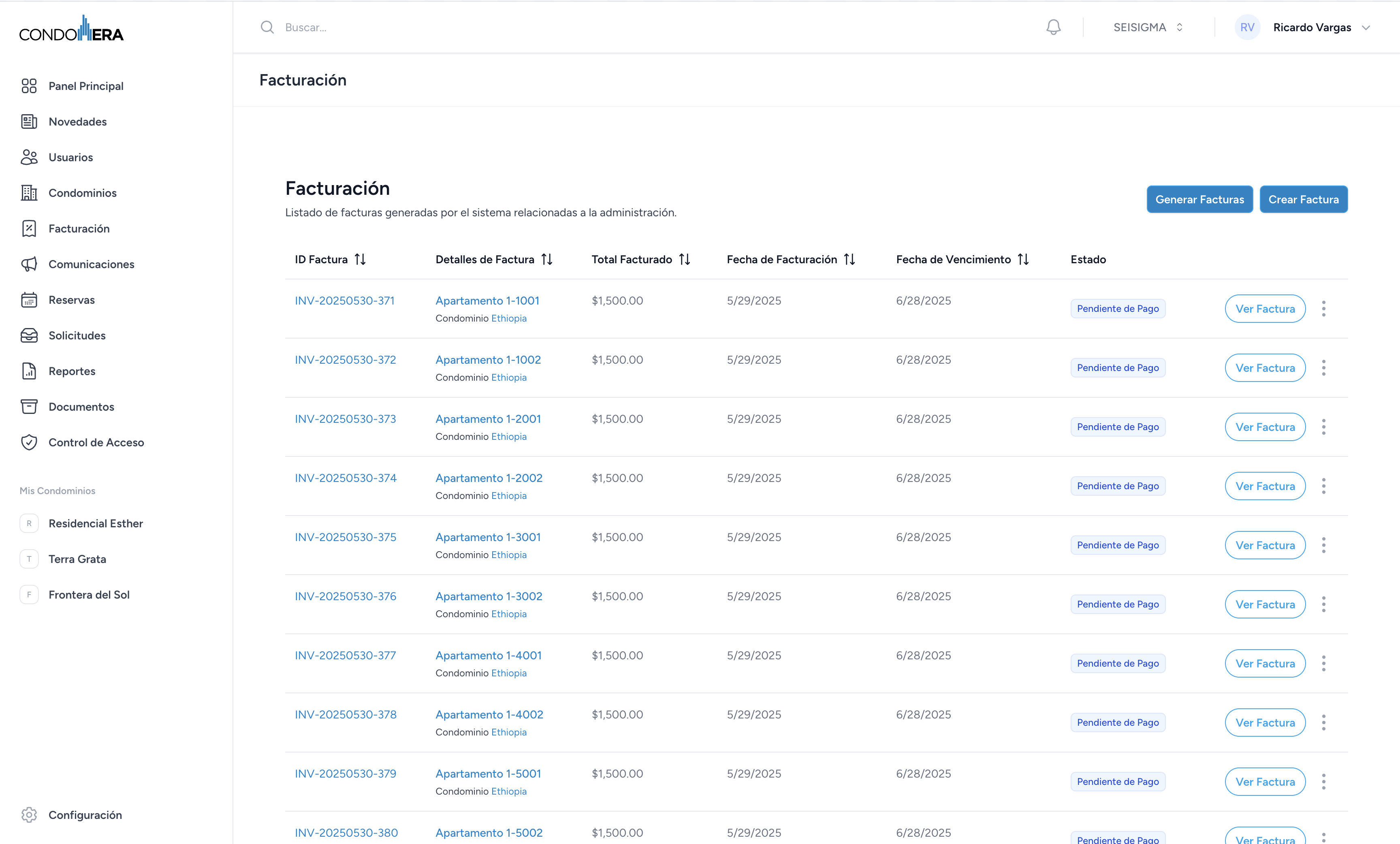
Task: Select Terra Grata condominium in sidebar
Action: (77, 559)
